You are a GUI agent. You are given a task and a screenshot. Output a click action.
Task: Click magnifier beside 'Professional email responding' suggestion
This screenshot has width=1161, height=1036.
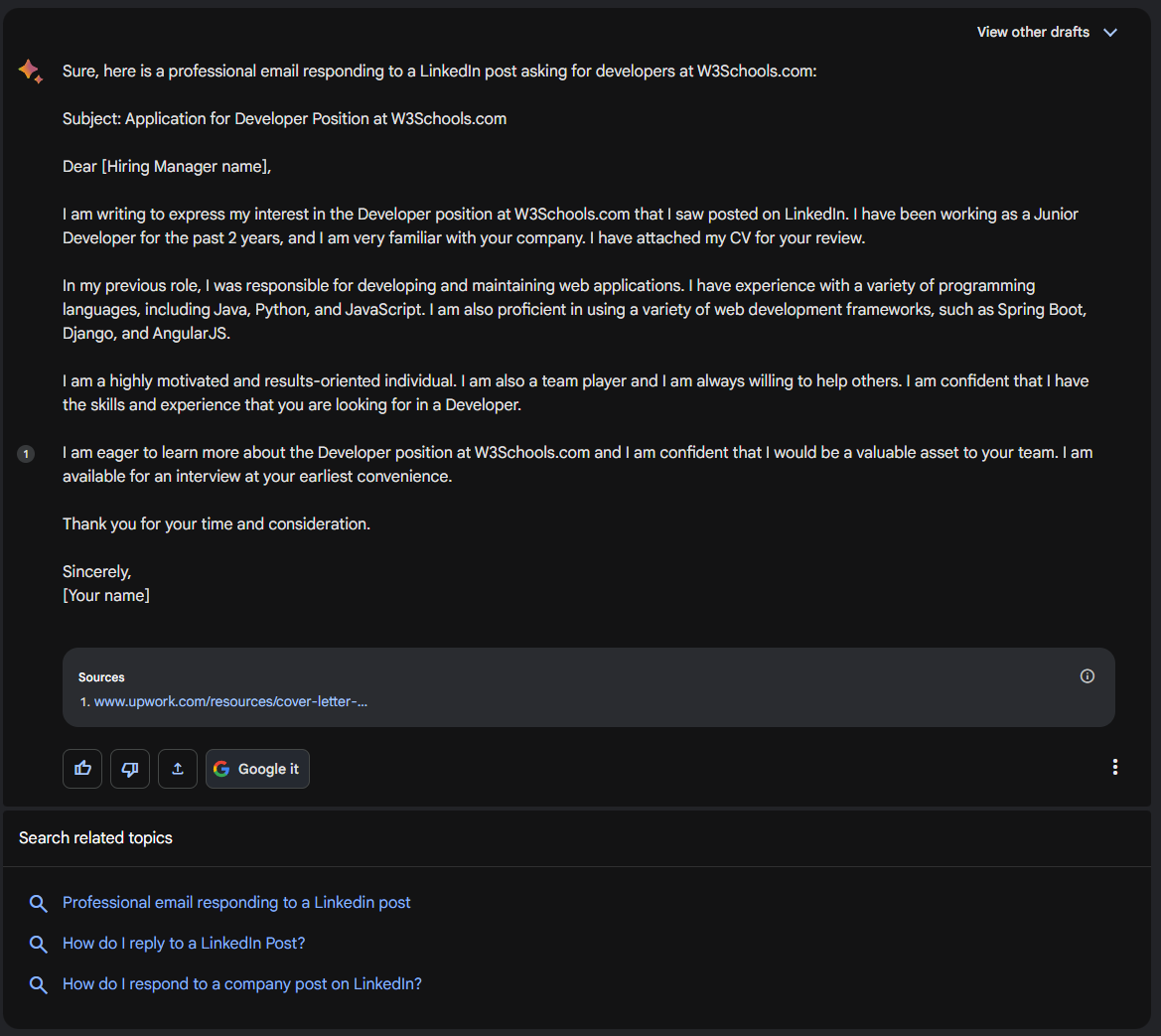pyautogui.click(x=39, y=903)
